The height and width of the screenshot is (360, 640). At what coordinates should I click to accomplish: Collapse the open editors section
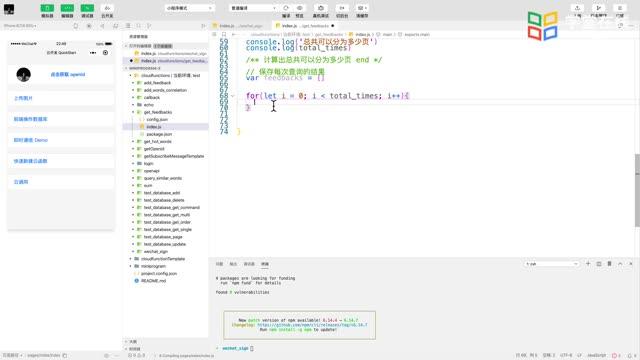pyautogui.click(x=127, y=46)
